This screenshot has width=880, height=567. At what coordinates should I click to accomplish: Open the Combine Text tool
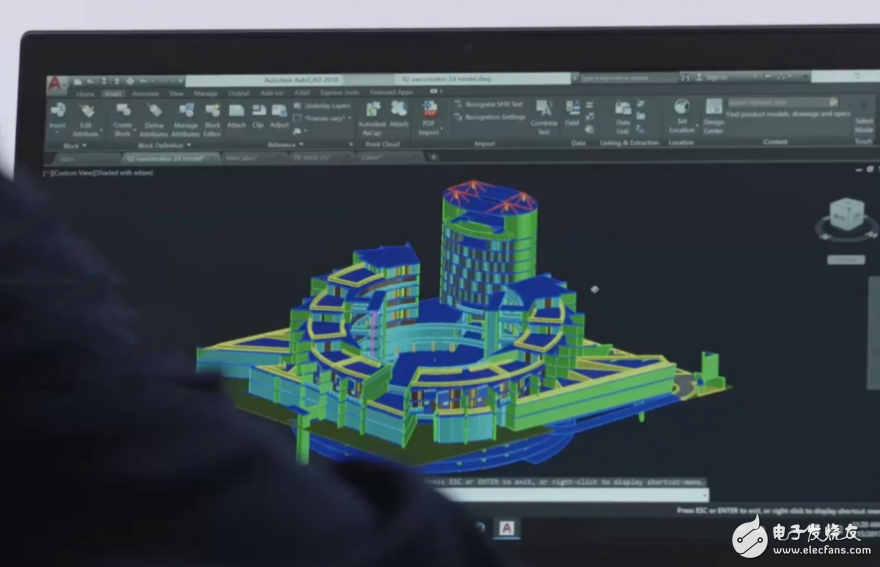pyautogui.click(x=544, y=114)
